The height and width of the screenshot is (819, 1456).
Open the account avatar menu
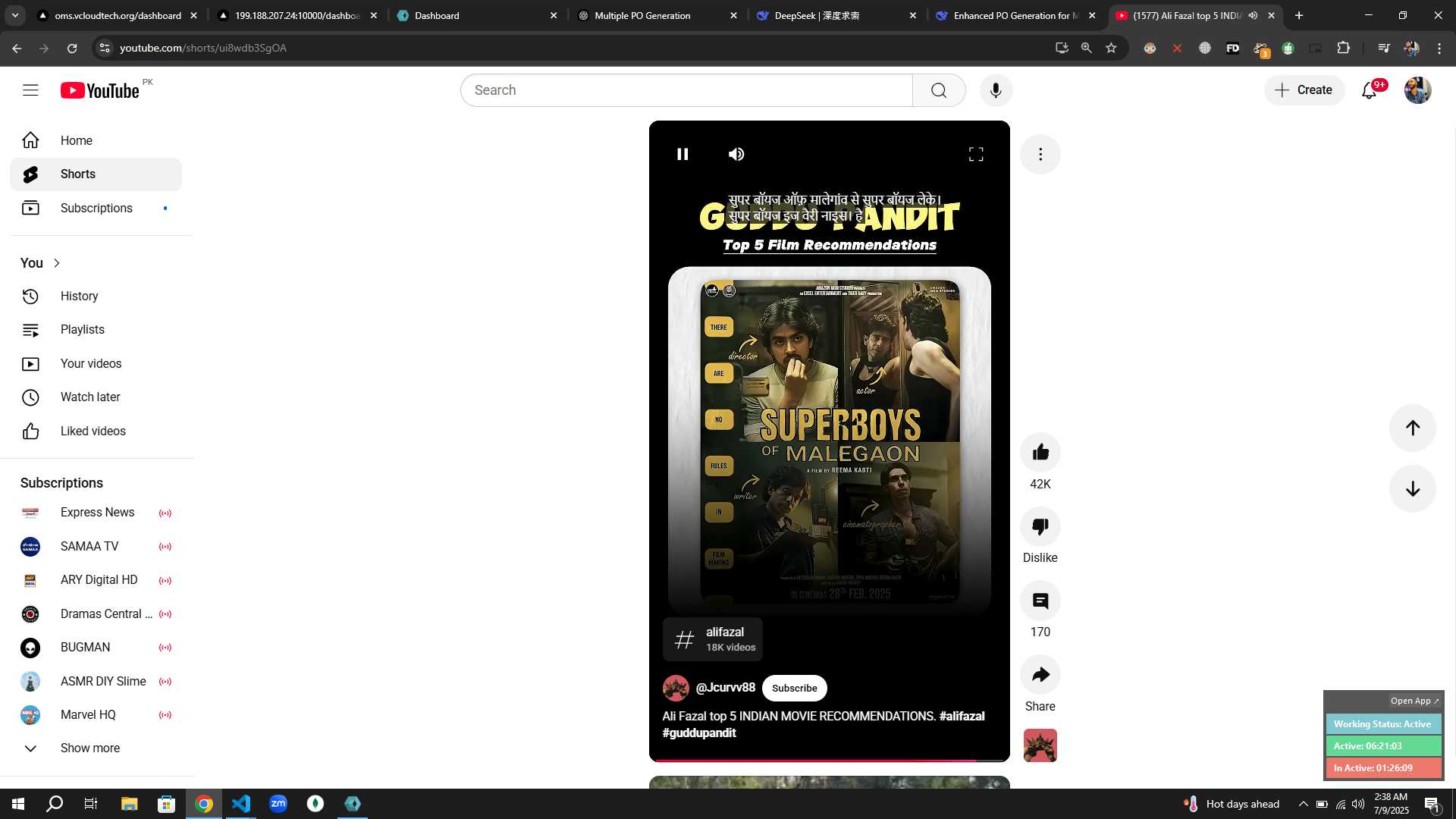(1417, 90)
